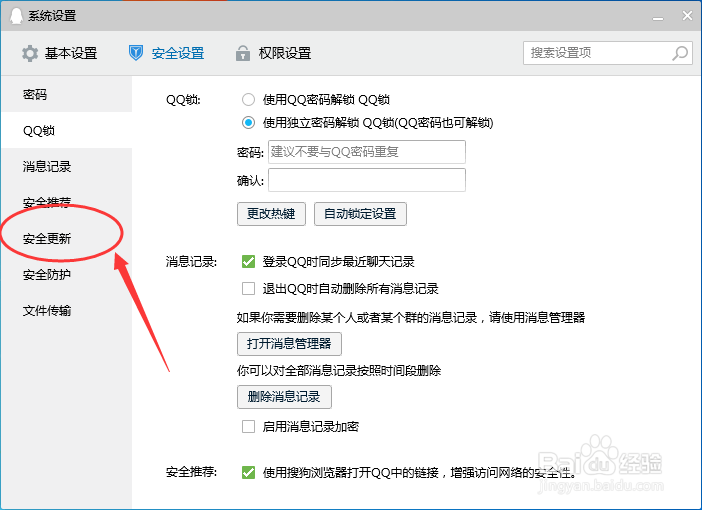
Task: Select 密码 in the sidebar
Action: pyautogui.click(x=66, y=94)
